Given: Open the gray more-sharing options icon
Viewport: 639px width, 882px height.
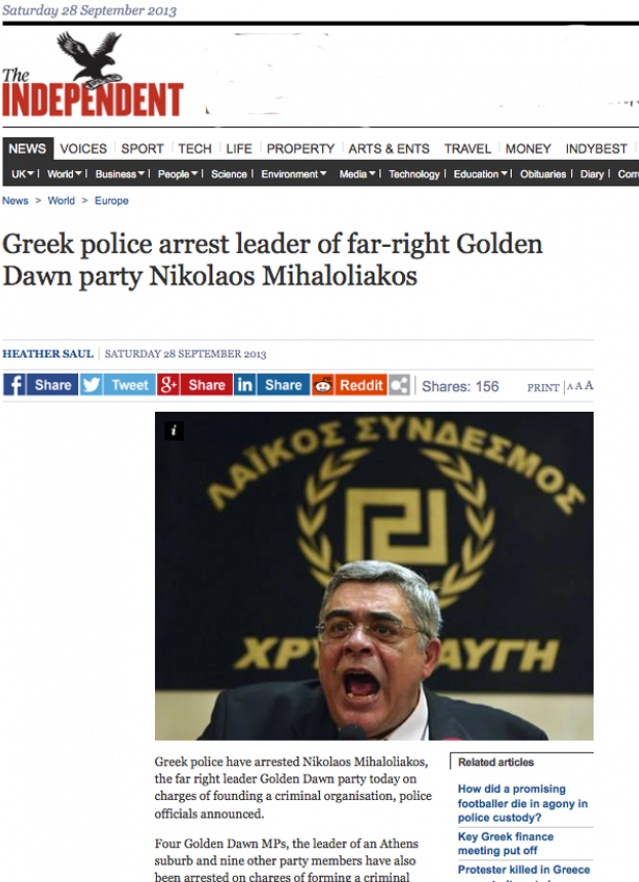Looking at the screenshot, I should point(399,385).
